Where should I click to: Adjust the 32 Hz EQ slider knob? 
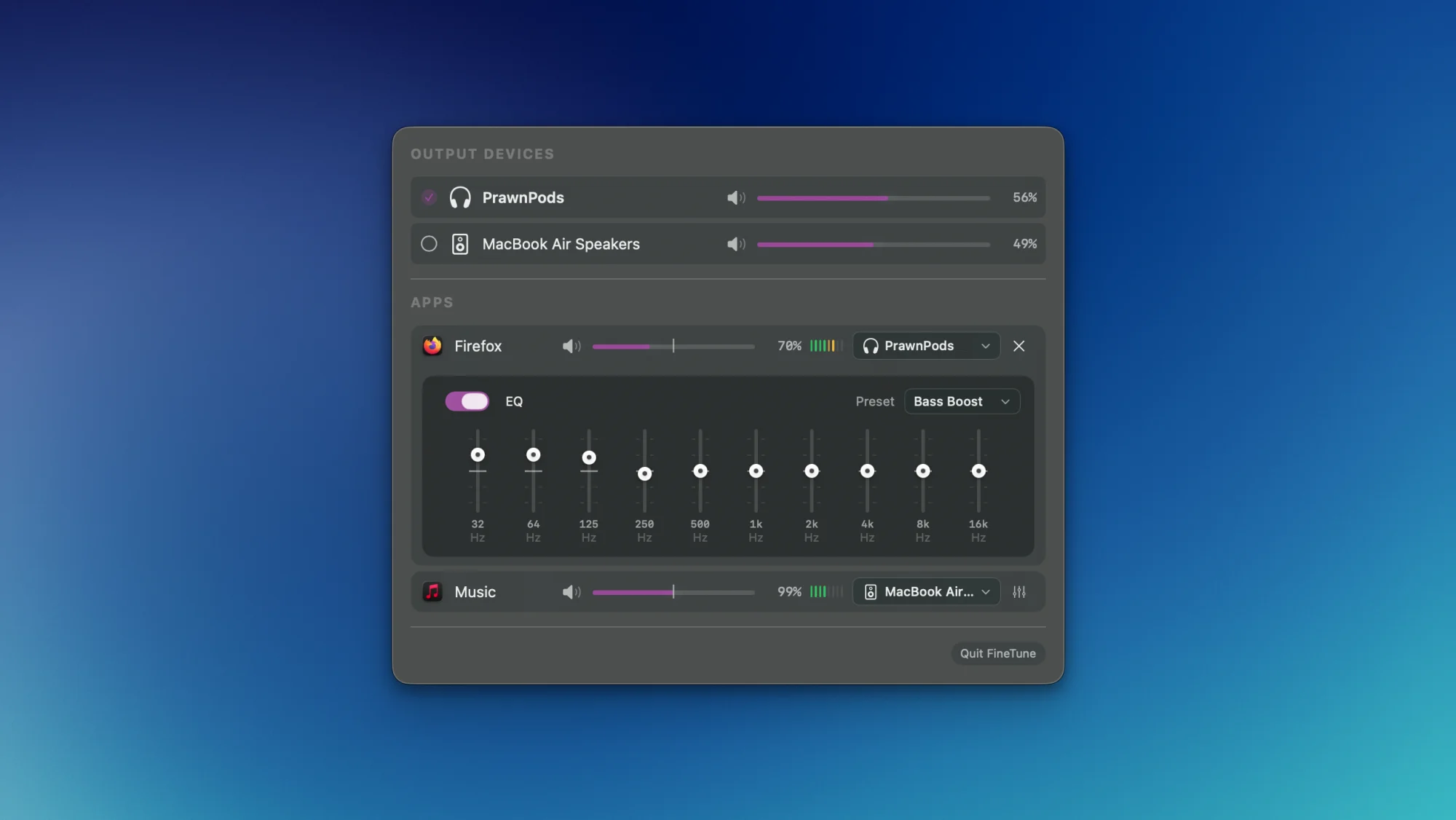pyautogui.click(x=478, y=454)
